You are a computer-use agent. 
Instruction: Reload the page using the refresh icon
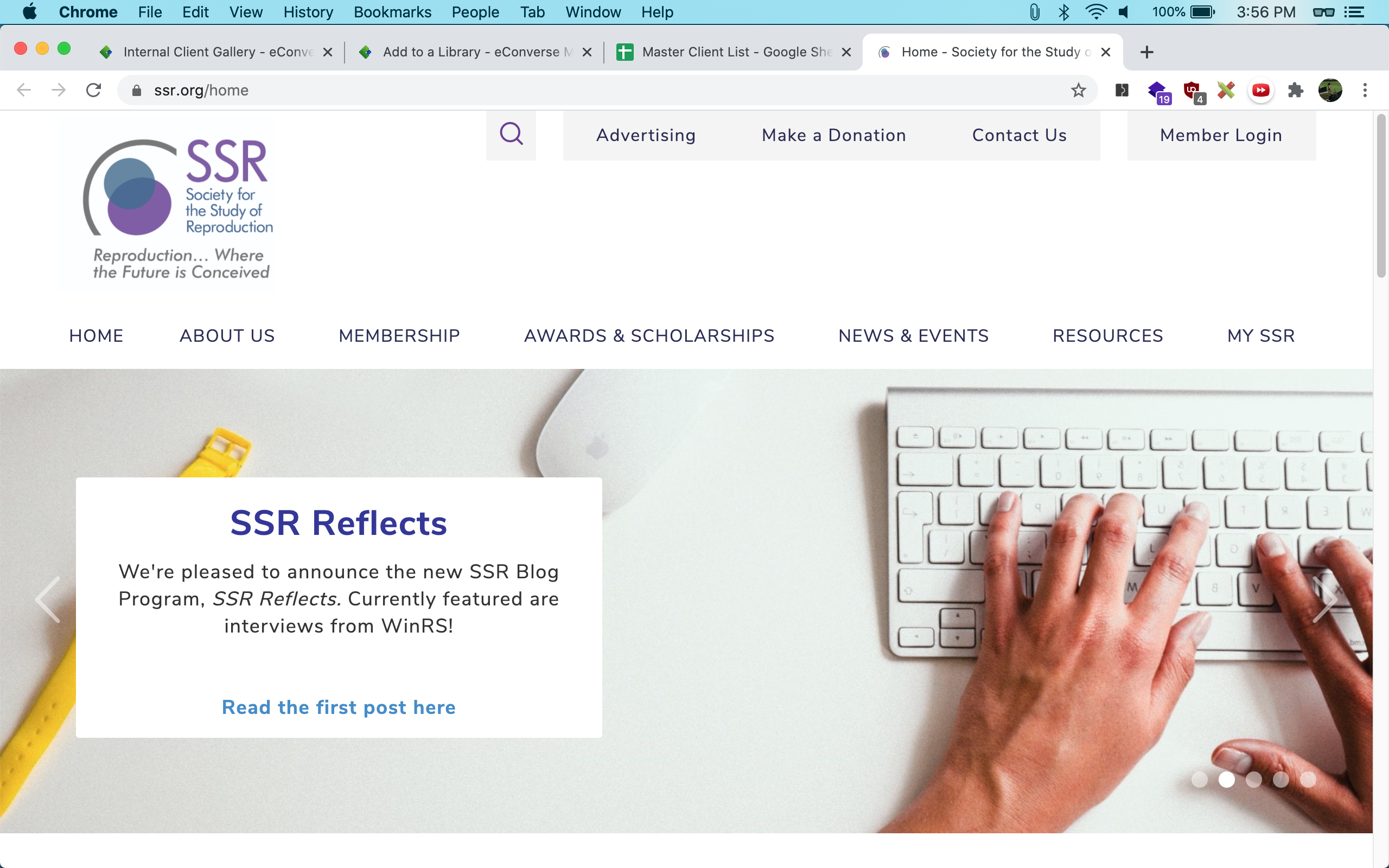93,90
